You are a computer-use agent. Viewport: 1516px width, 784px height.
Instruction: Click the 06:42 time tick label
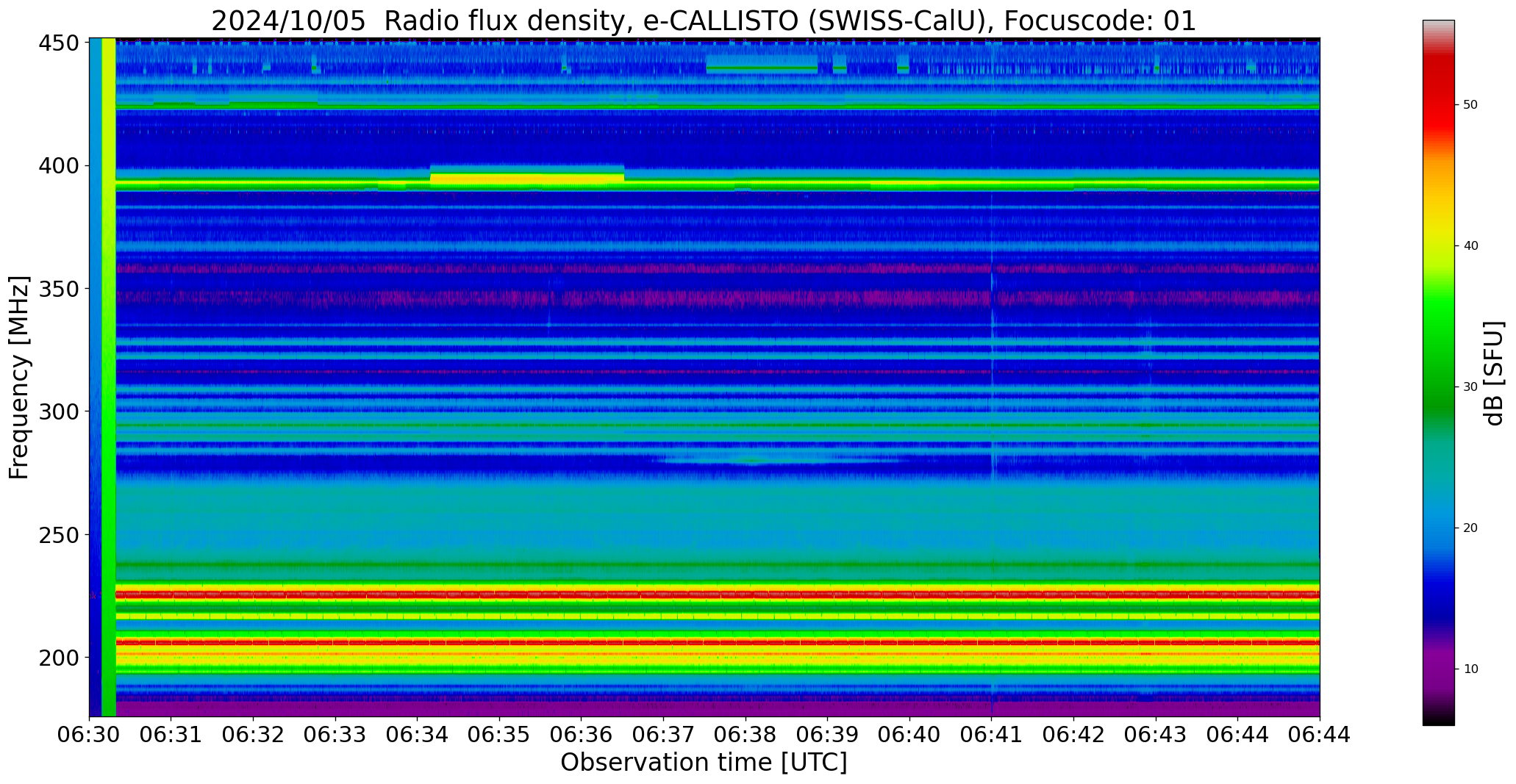[x=1073, y=735]
